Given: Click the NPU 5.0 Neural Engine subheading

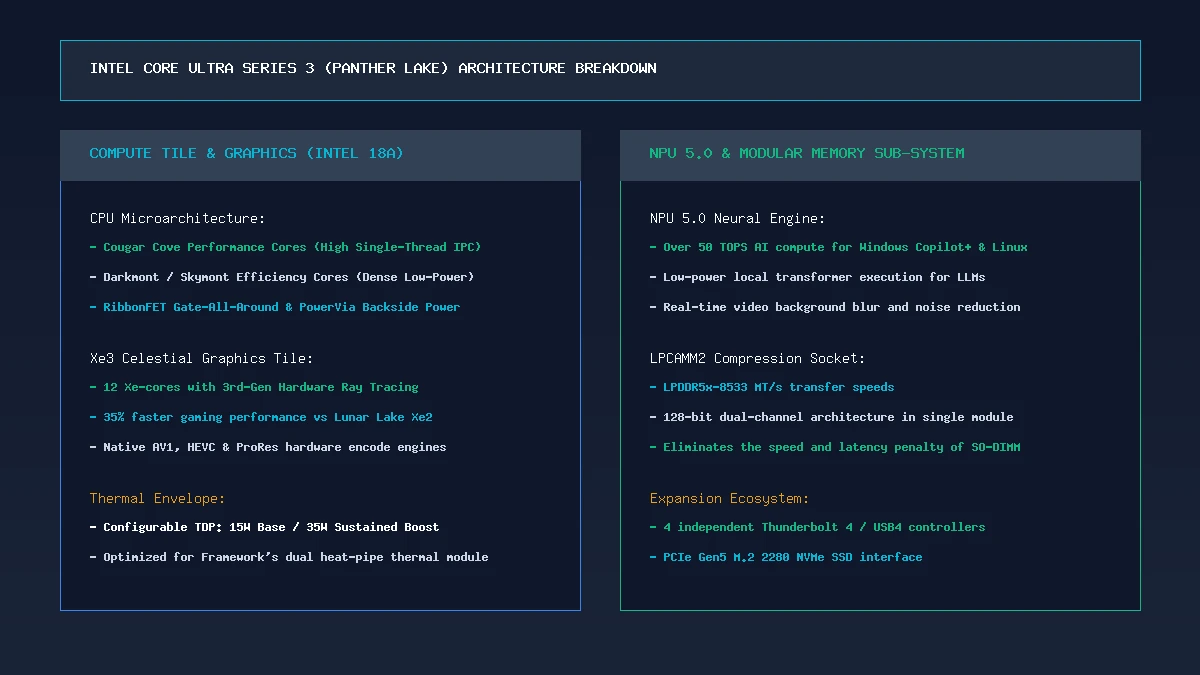Looking at the screenshot, I should click(737, 218).
